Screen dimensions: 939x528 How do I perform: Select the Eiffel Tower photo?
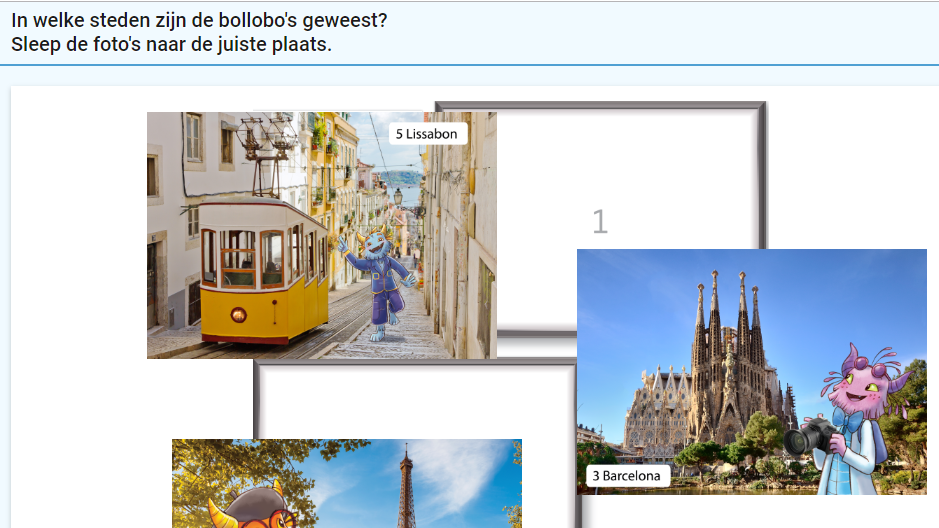click(x=347, y=484)
